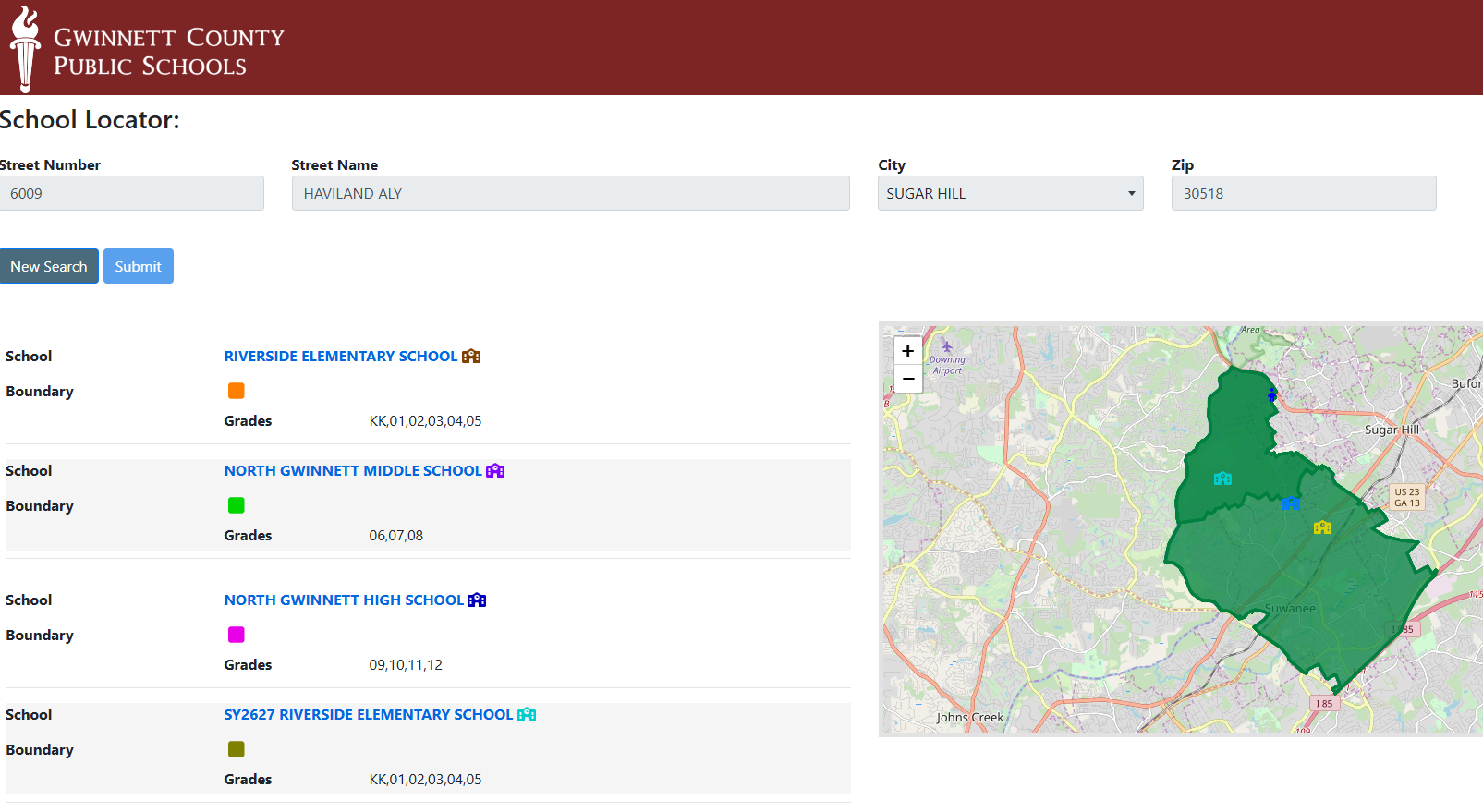Click purple school icon beside North Gwinnett Middle
1483x812 pixels.
tap(495, 471)
